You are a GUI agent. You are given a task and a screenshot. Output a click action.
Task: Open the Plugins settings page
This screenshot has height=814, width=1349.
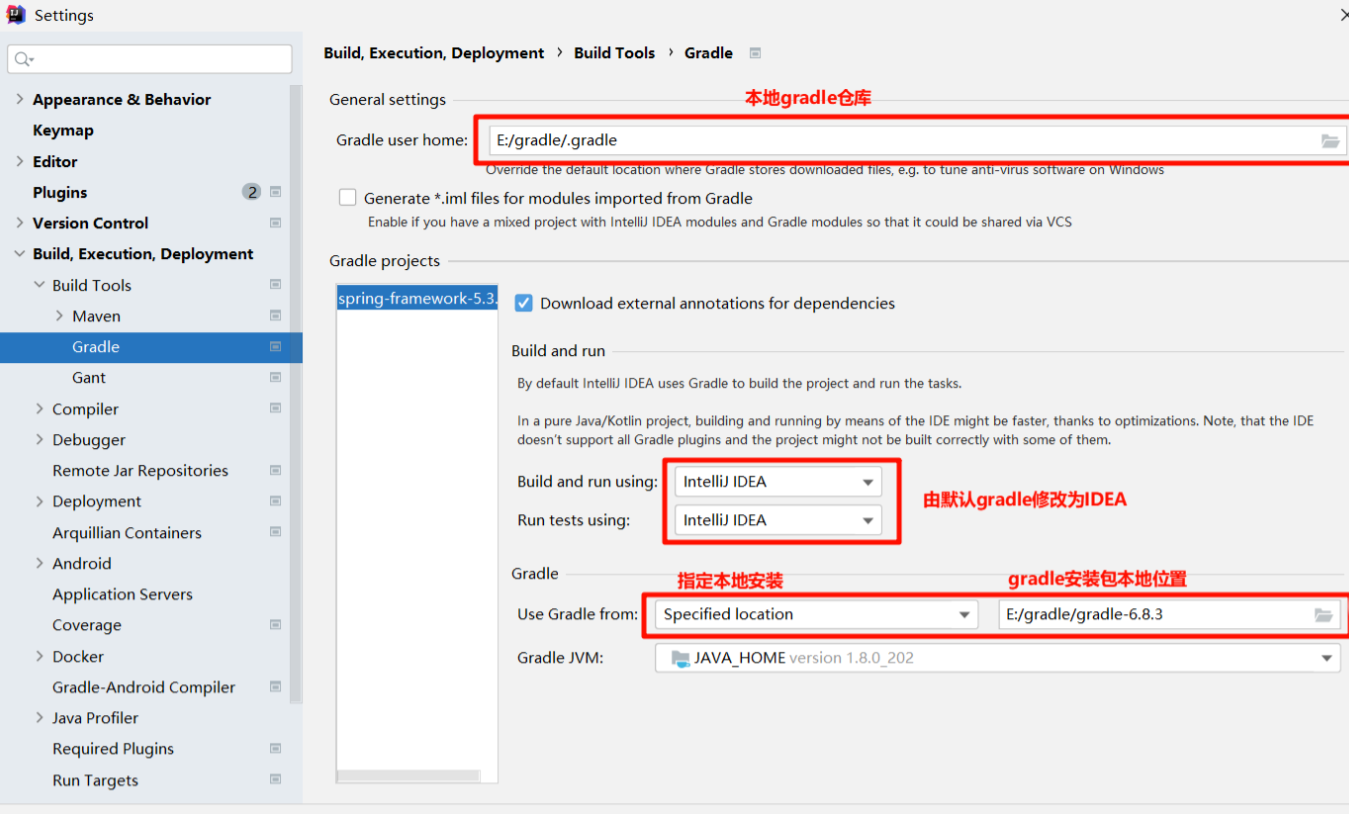click(x=60, y=192)
